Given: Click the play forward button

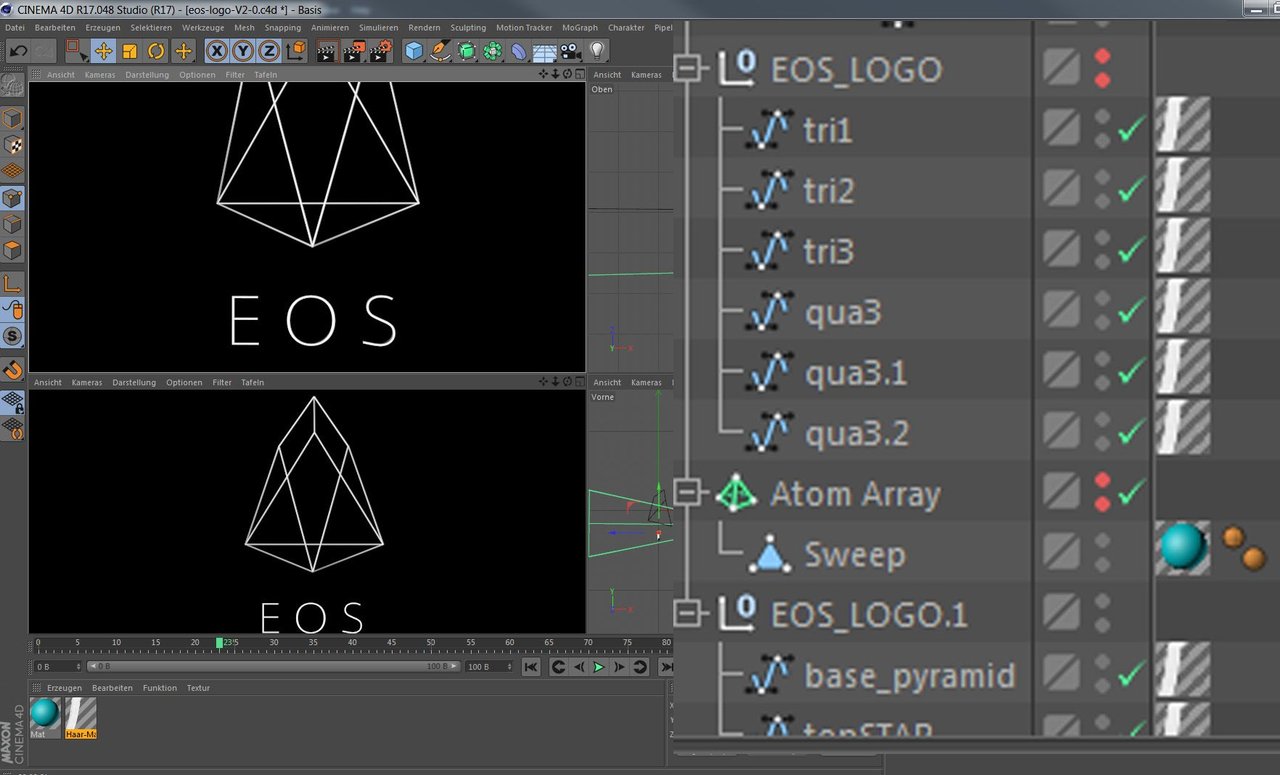Looking at the screenshot, I should [x=599, y=667].
